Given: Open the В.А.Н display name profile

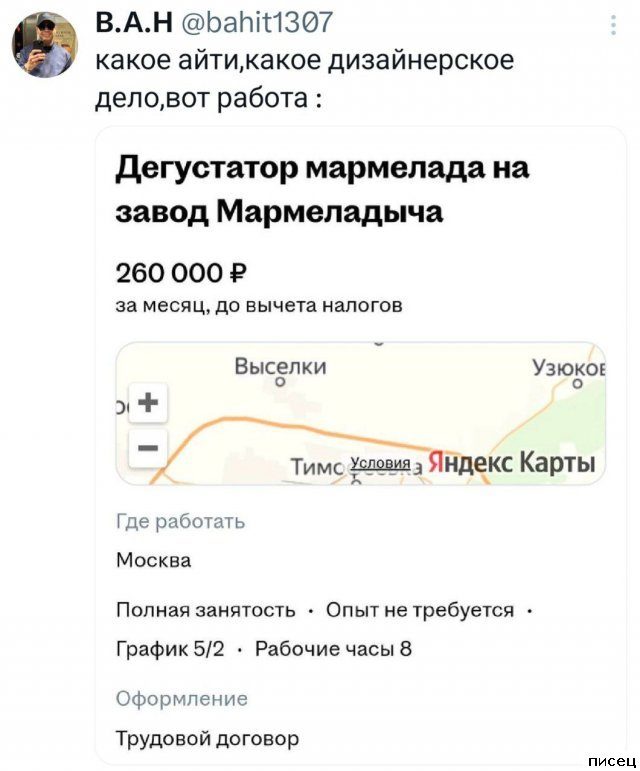Looking at the screenshot, I should coord(136,24).
